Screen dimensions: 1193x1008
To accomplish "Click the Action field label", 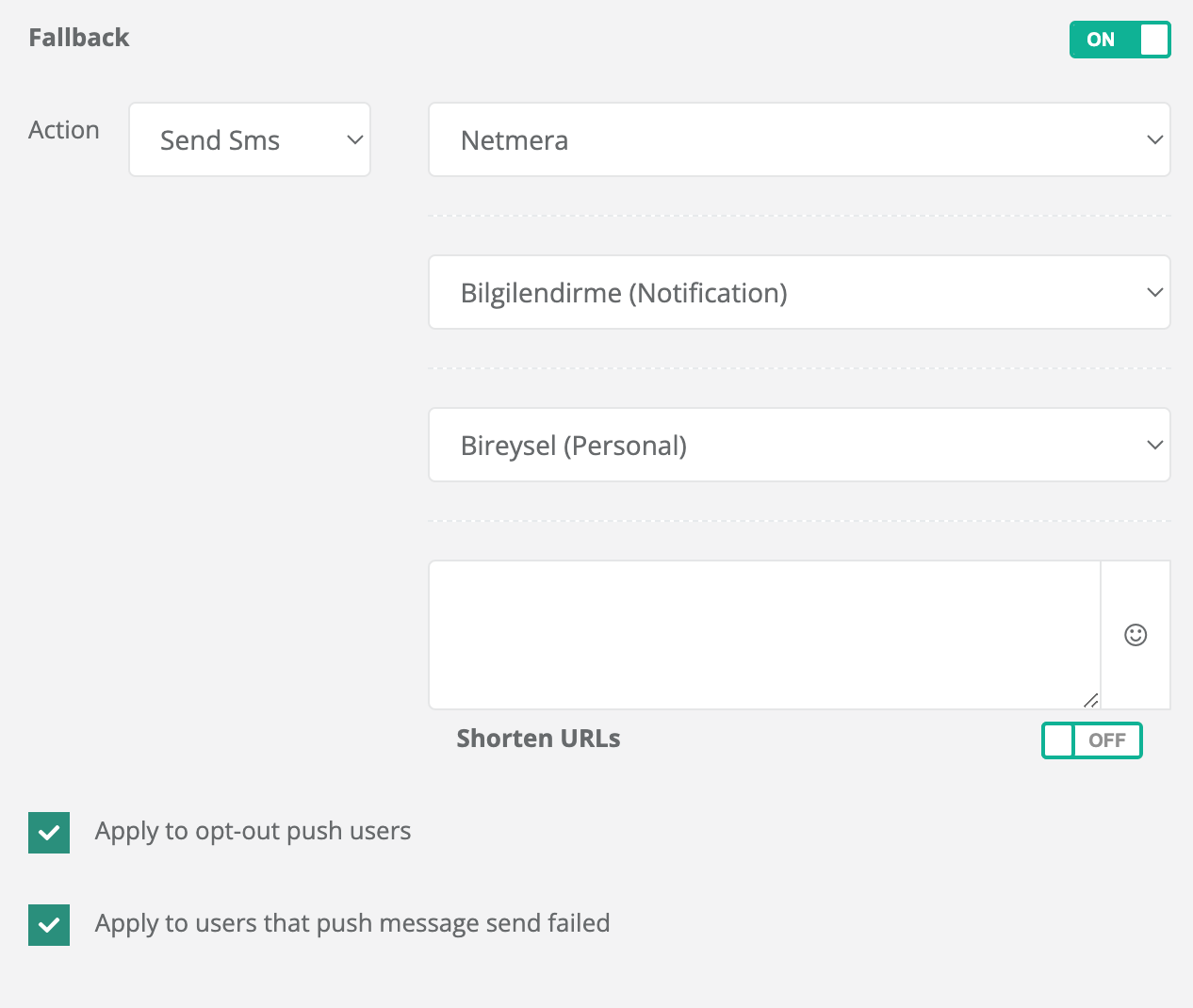I will pos(64,130).
